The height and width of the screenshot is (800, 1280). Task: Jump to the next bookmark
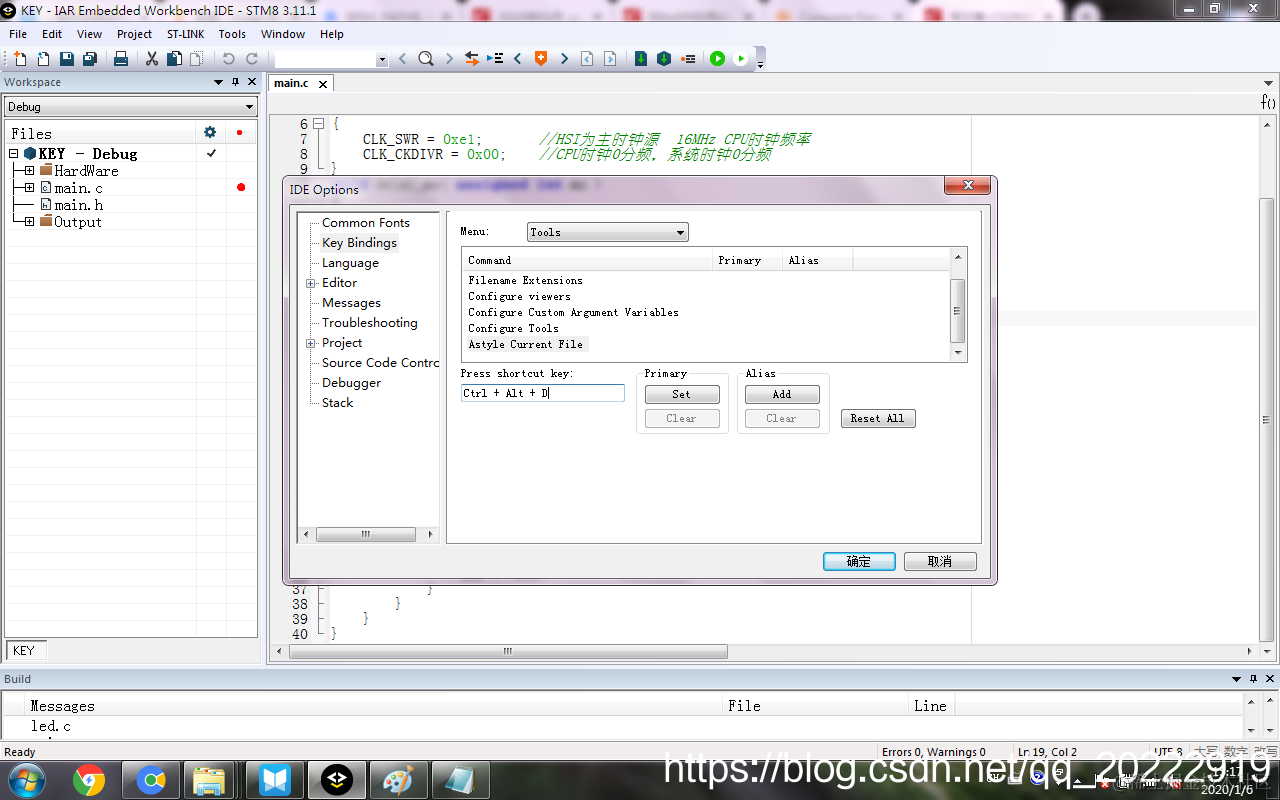(564, 59)
